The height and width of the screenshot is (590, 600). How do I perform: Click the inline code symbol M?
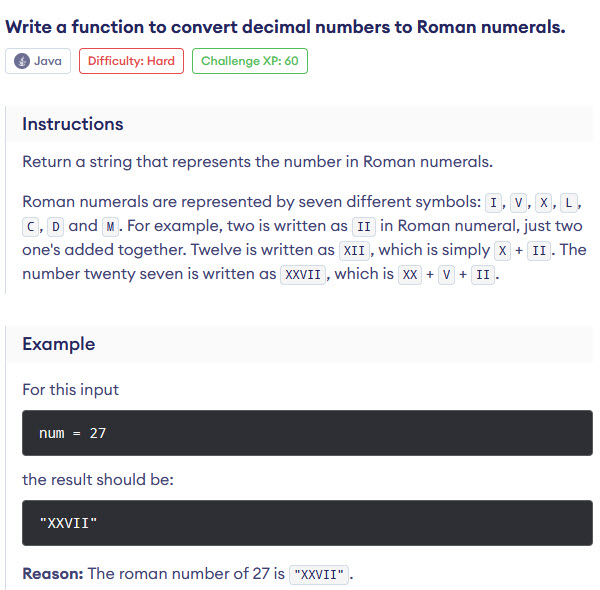click(110, 227)
